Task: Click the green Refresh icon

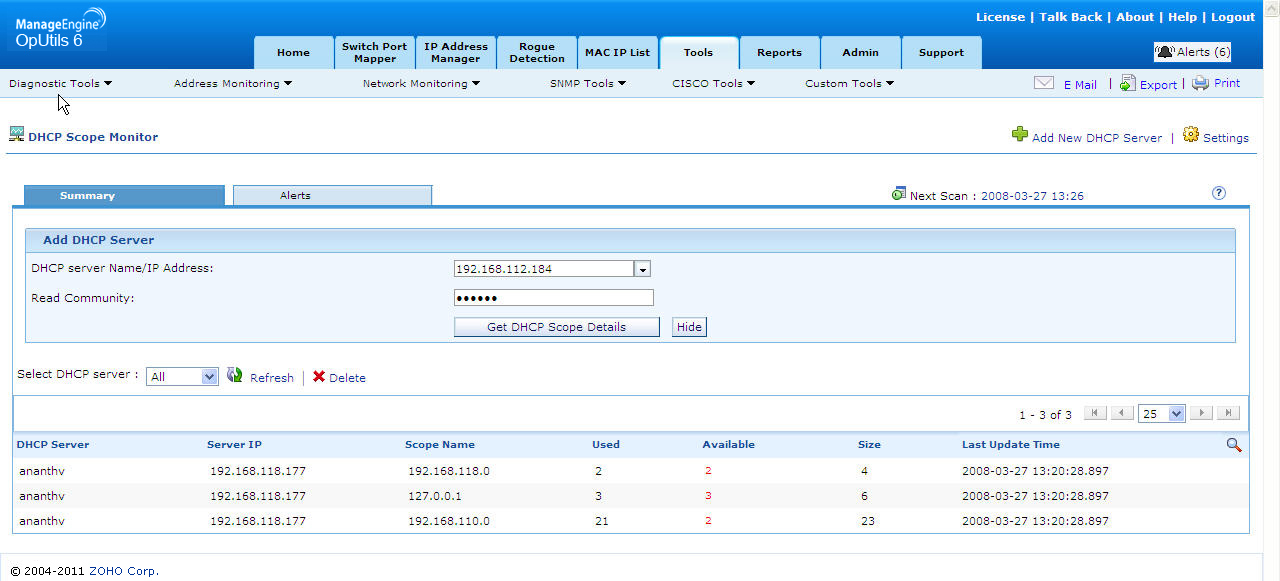Action: coord(235,376)
